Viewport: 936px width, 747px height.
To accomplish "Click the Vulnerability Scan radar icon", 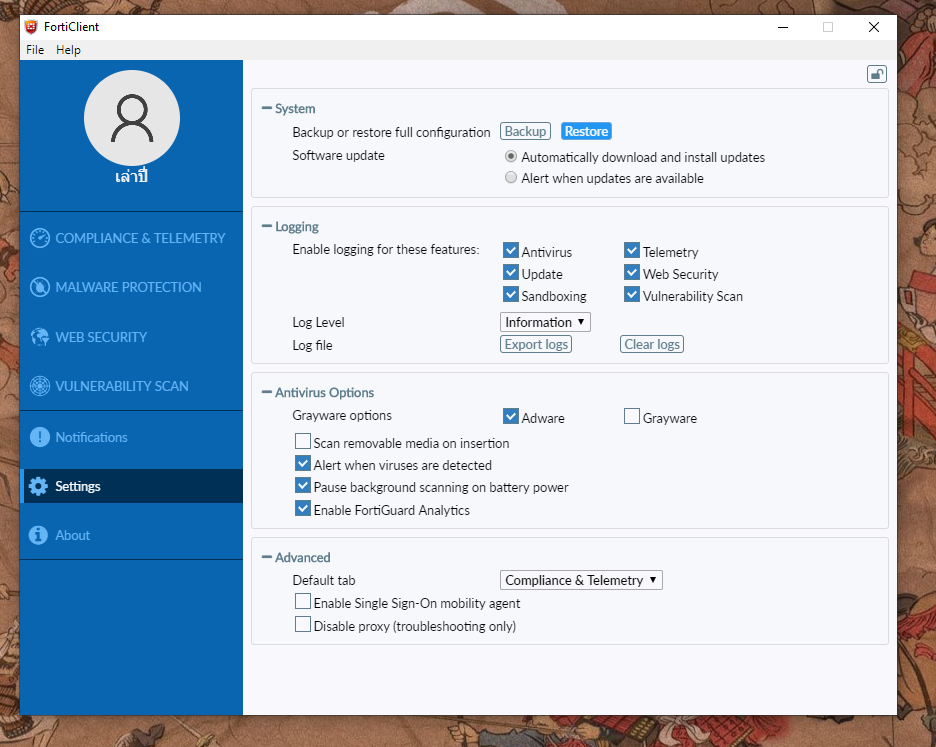I will (40, 386).
